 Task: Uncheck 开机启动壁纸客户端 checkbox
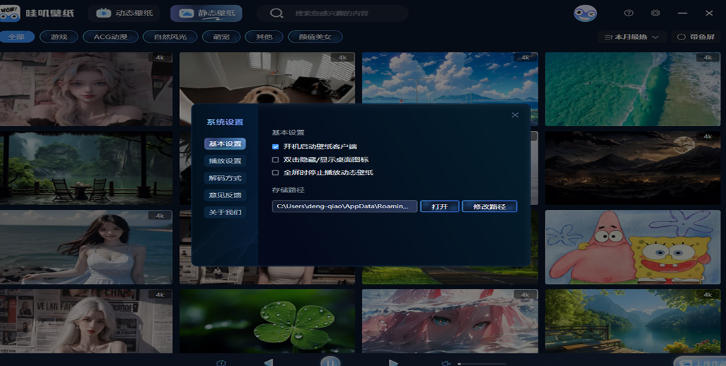pos(275,146)
